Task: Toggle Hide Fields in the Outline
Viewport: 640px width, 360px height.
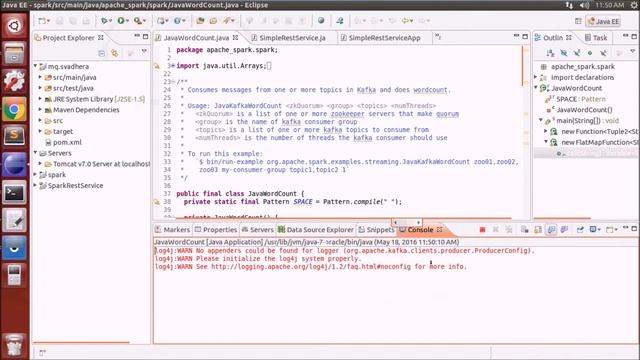Action: point(564,53)
